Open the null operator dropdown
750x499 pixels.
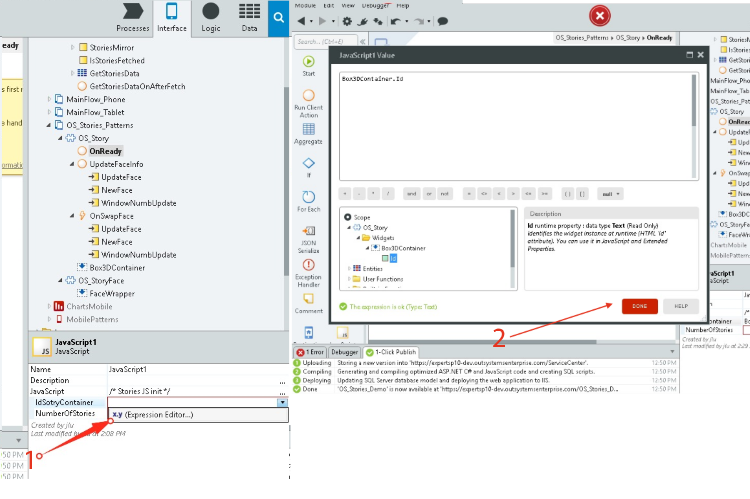tap(610, 193)
